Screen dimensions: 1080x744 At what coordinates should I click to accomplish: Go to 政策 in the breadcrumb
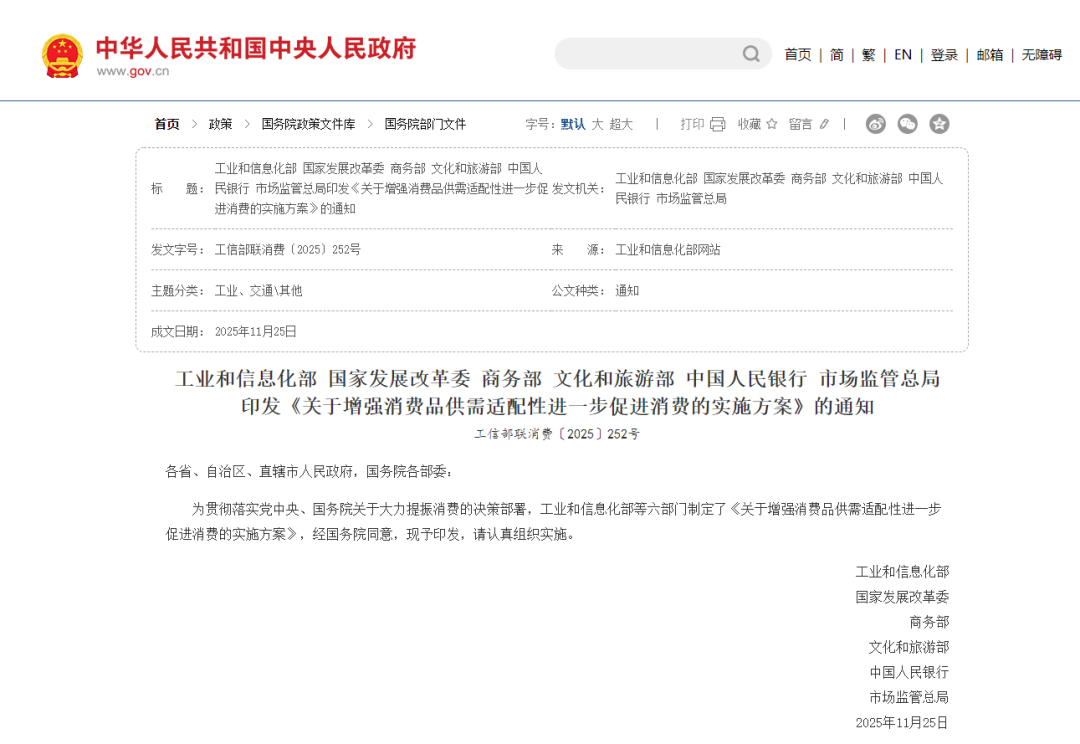[x=220, y=124]
